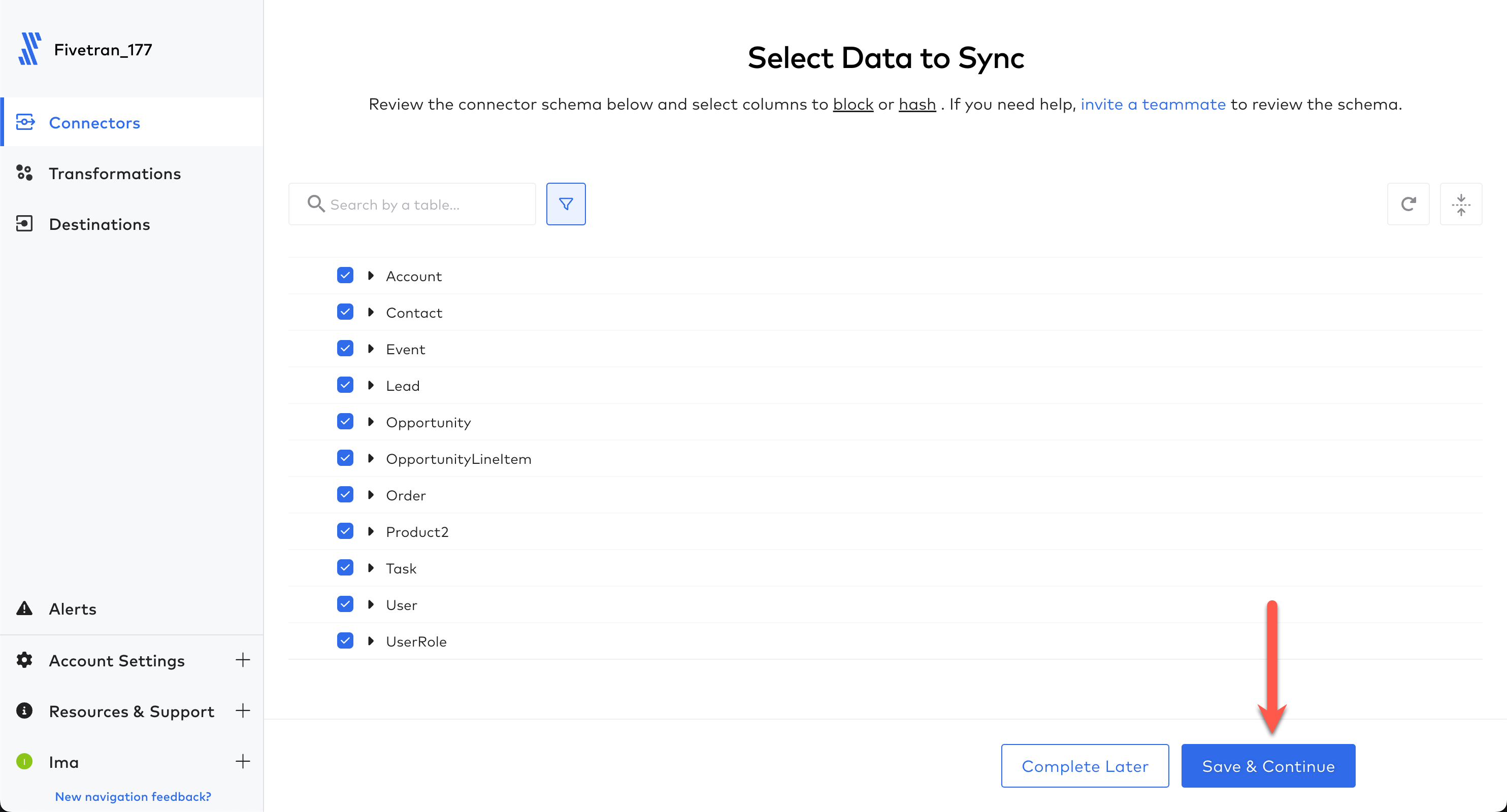Click the Alerts warning icon
This screenshot has height=812, width=1507.
[25, 608]
